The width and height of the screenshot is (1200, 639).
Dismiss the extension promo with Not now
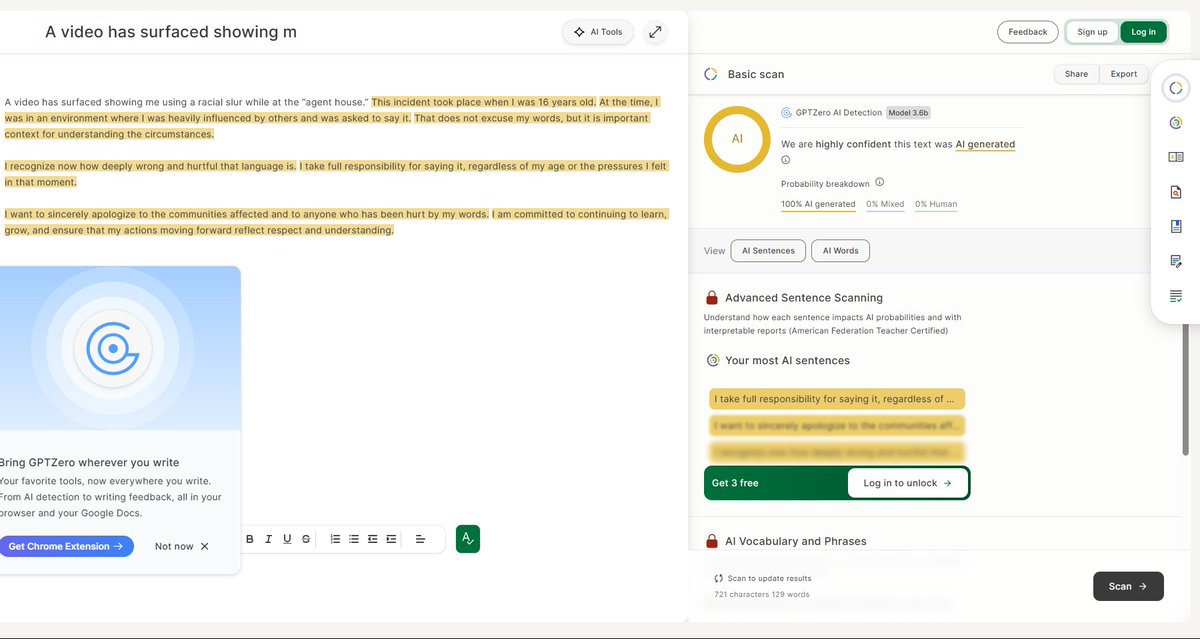(182, 547)
